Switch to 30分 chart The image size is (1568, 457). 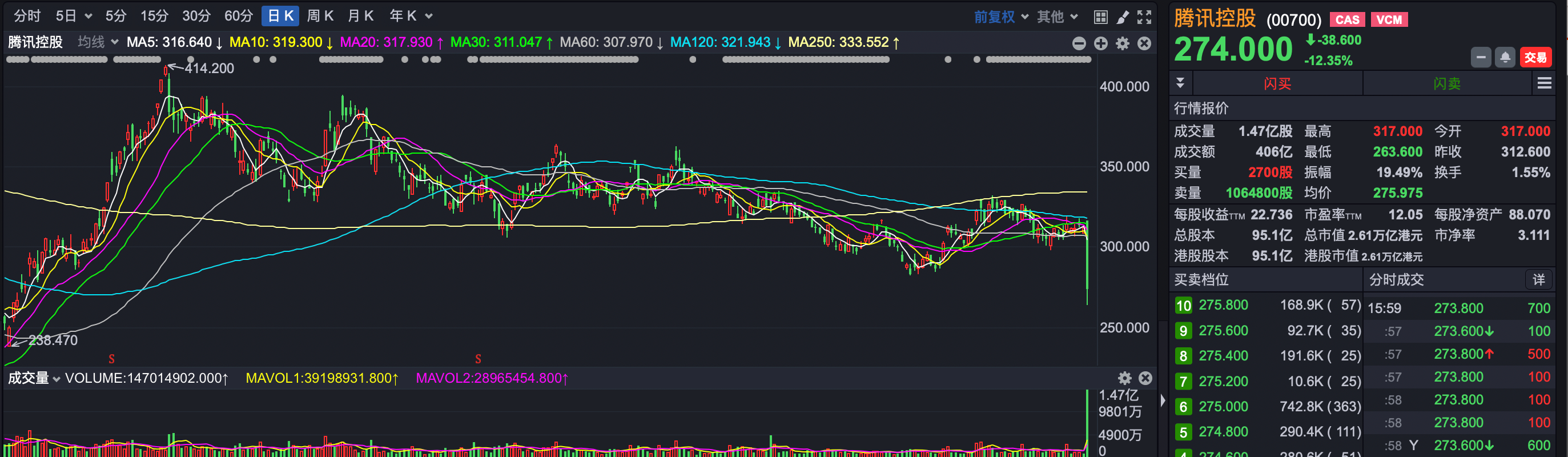[196, 16]
